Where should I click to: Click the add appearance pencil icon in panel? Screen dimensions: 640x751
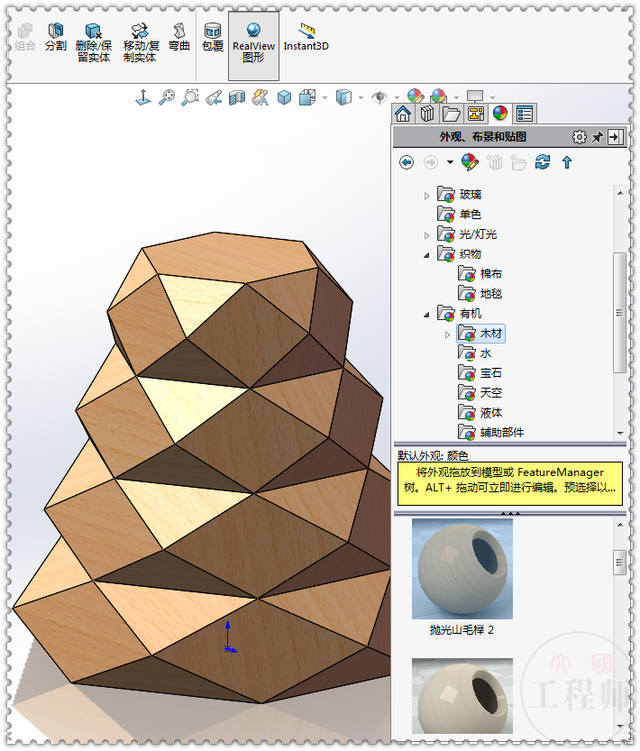click(470, 162)
